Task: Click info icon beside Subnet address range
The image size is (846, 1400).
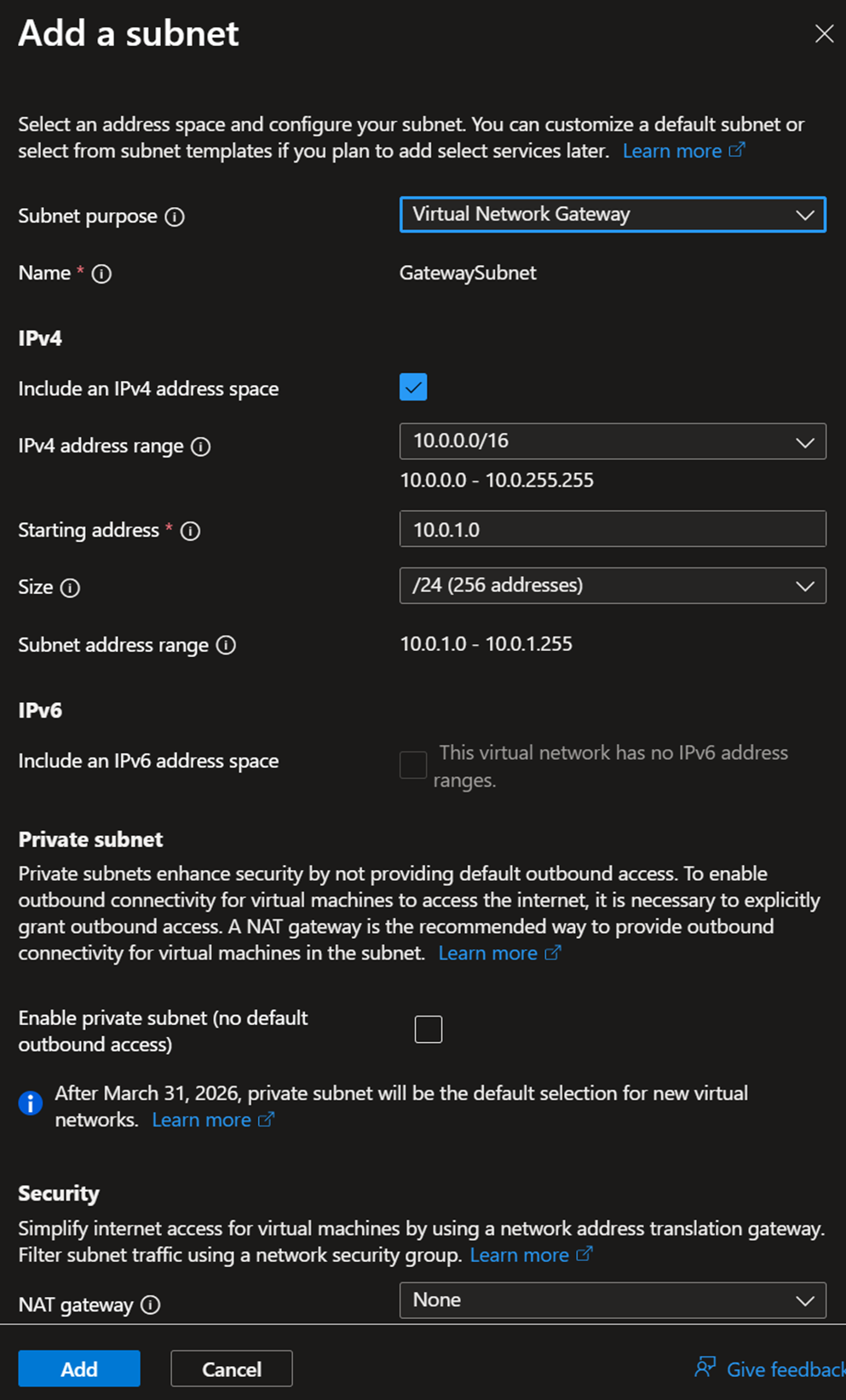Action: click(226, 645)
